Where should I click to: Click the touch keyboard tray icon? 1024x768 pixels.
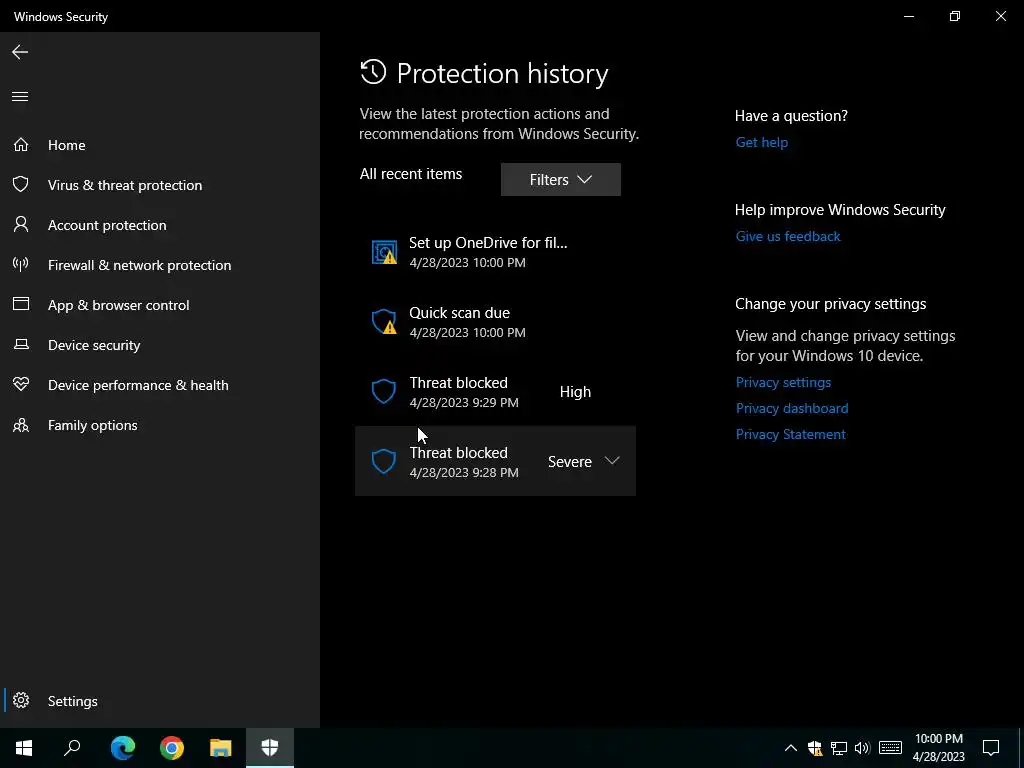[890, 748]
